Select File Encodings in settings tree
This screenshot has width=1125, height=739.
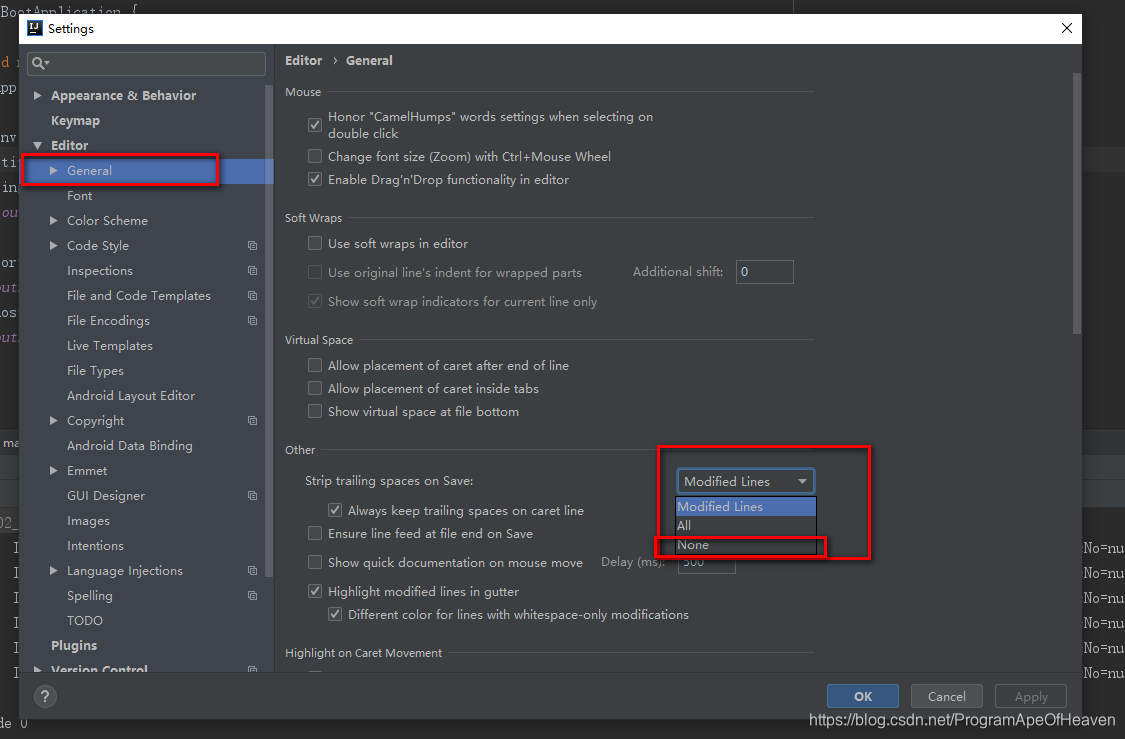coord(108,321)
